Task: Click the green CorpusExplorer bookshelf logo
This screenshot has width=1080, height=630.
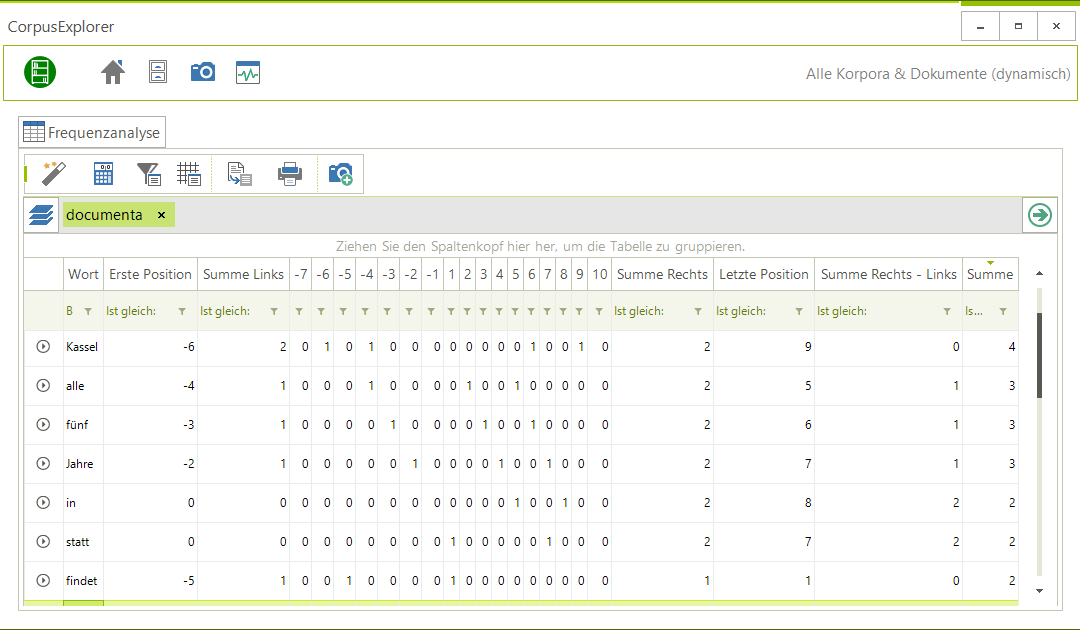Action: (x=40, y=72)
